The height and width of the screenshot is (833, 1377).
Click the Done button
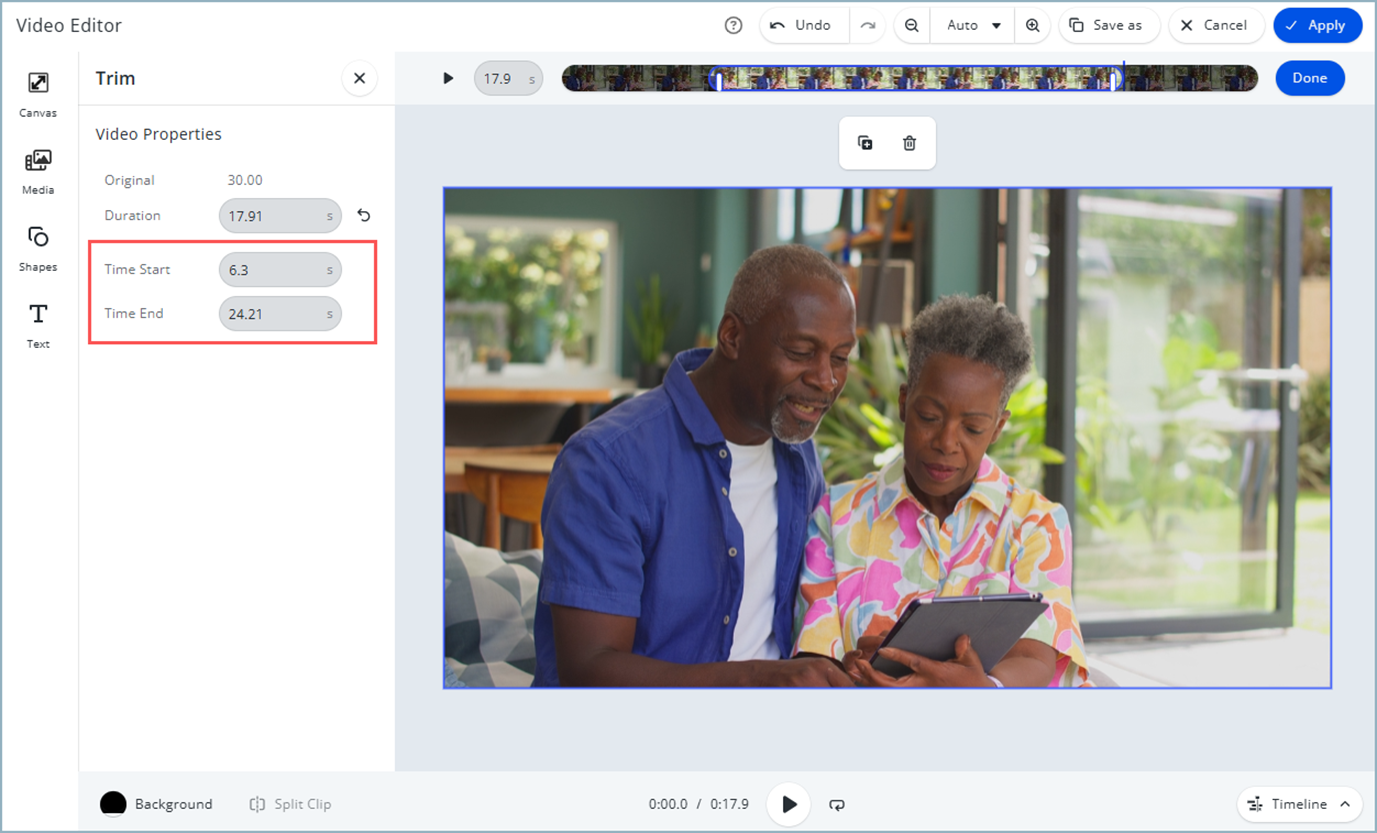(1309, 78)
